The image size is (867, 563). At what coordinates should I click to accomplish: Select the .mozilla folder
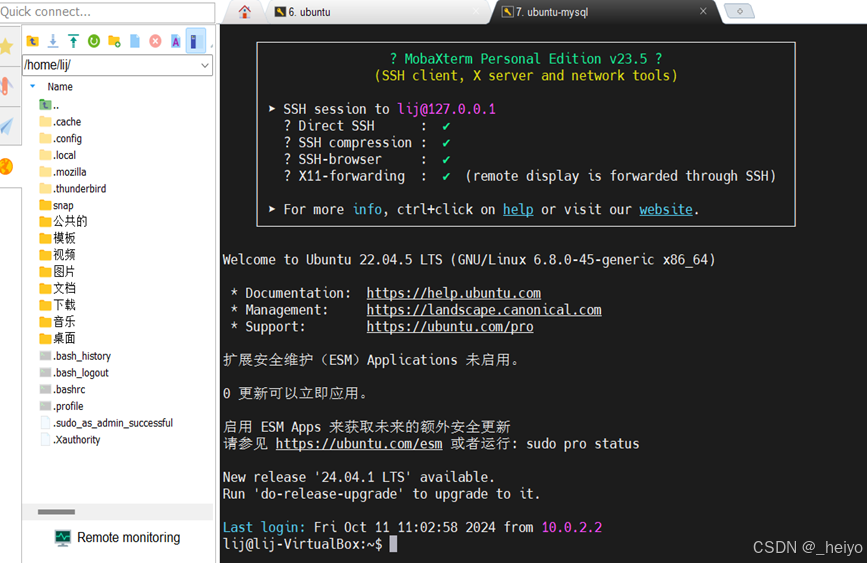pos(63,172)
